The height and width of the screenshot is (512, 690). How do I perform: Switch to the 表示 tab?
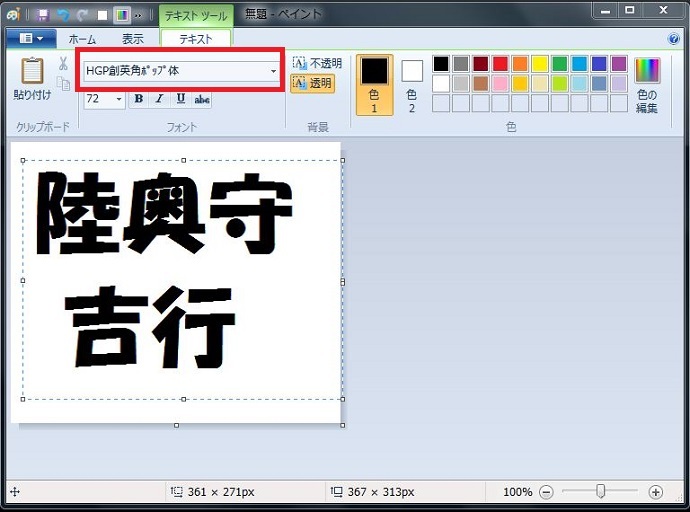pyautogui.click(x=132, y=39)
